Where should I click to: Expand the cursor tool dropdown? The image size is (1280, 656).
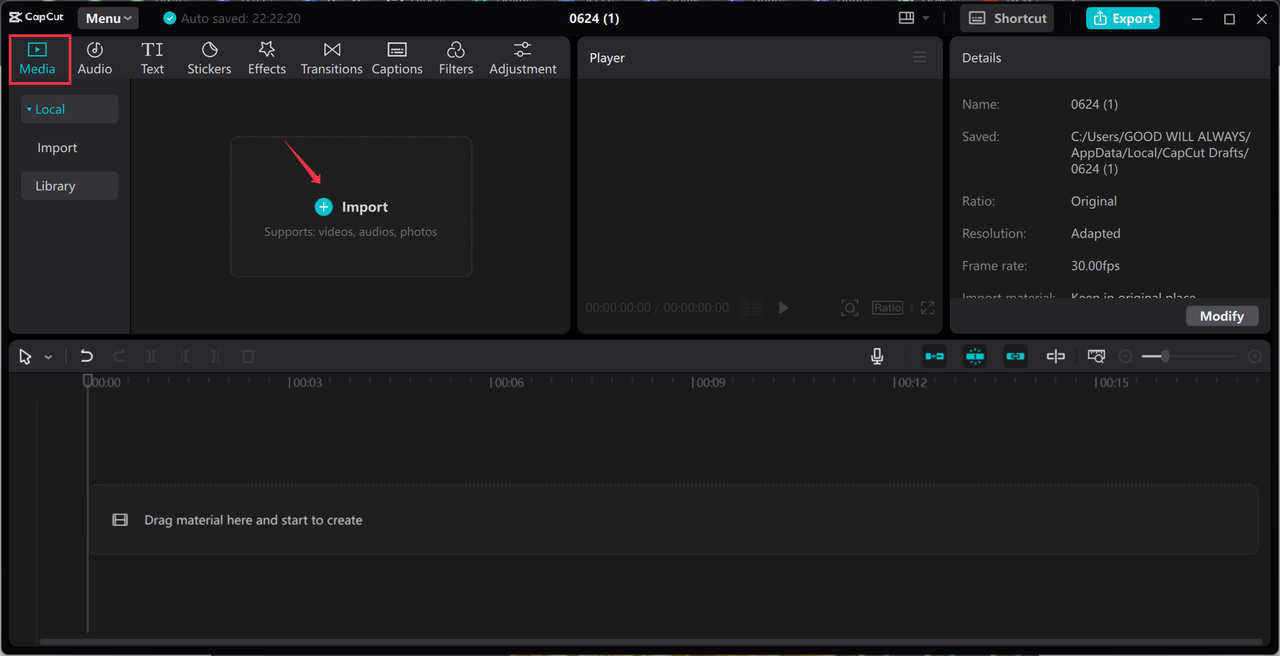48,357
